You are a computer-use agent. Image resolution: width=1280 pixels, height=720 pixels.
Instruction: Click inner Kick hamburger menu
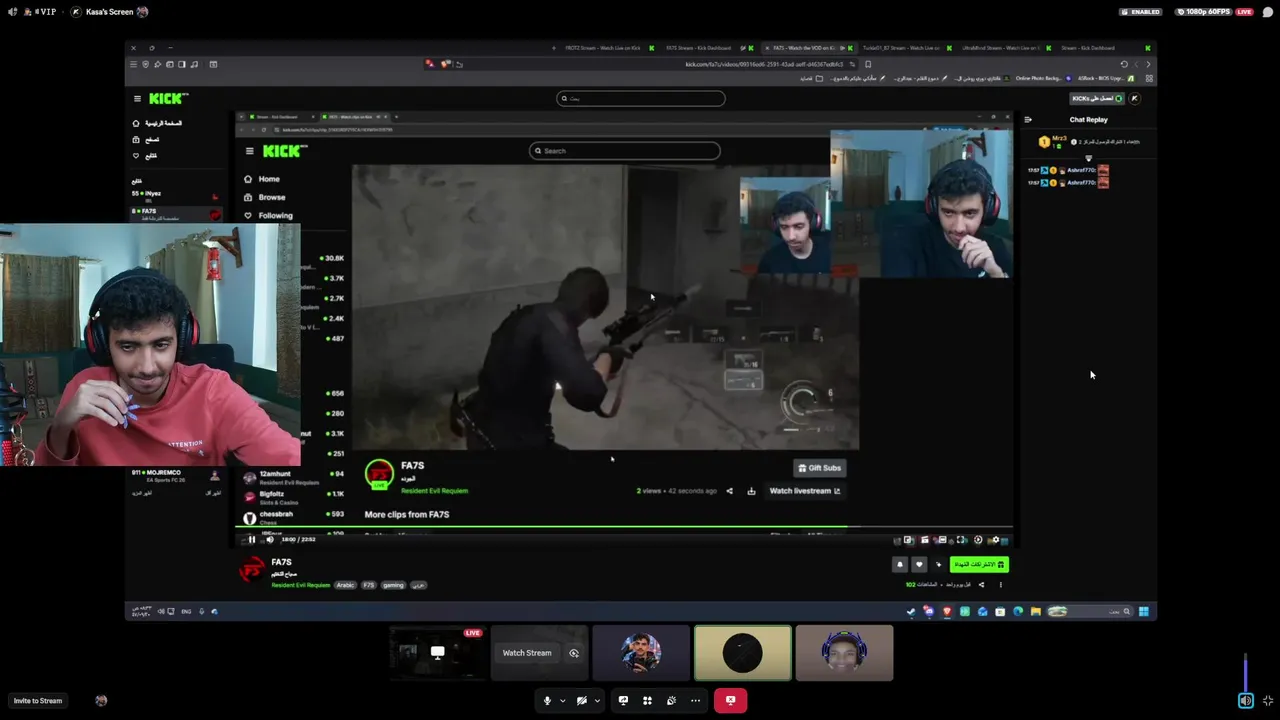coord(250,151)
